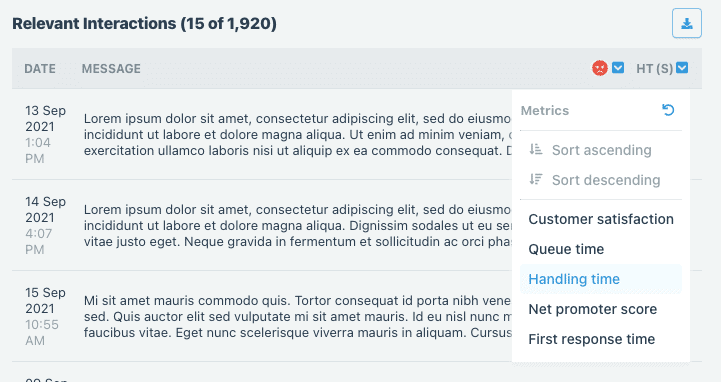Screen dimensions: 721x382
Task: Click the angry face sentiment icon
Action: click(600, 68)
